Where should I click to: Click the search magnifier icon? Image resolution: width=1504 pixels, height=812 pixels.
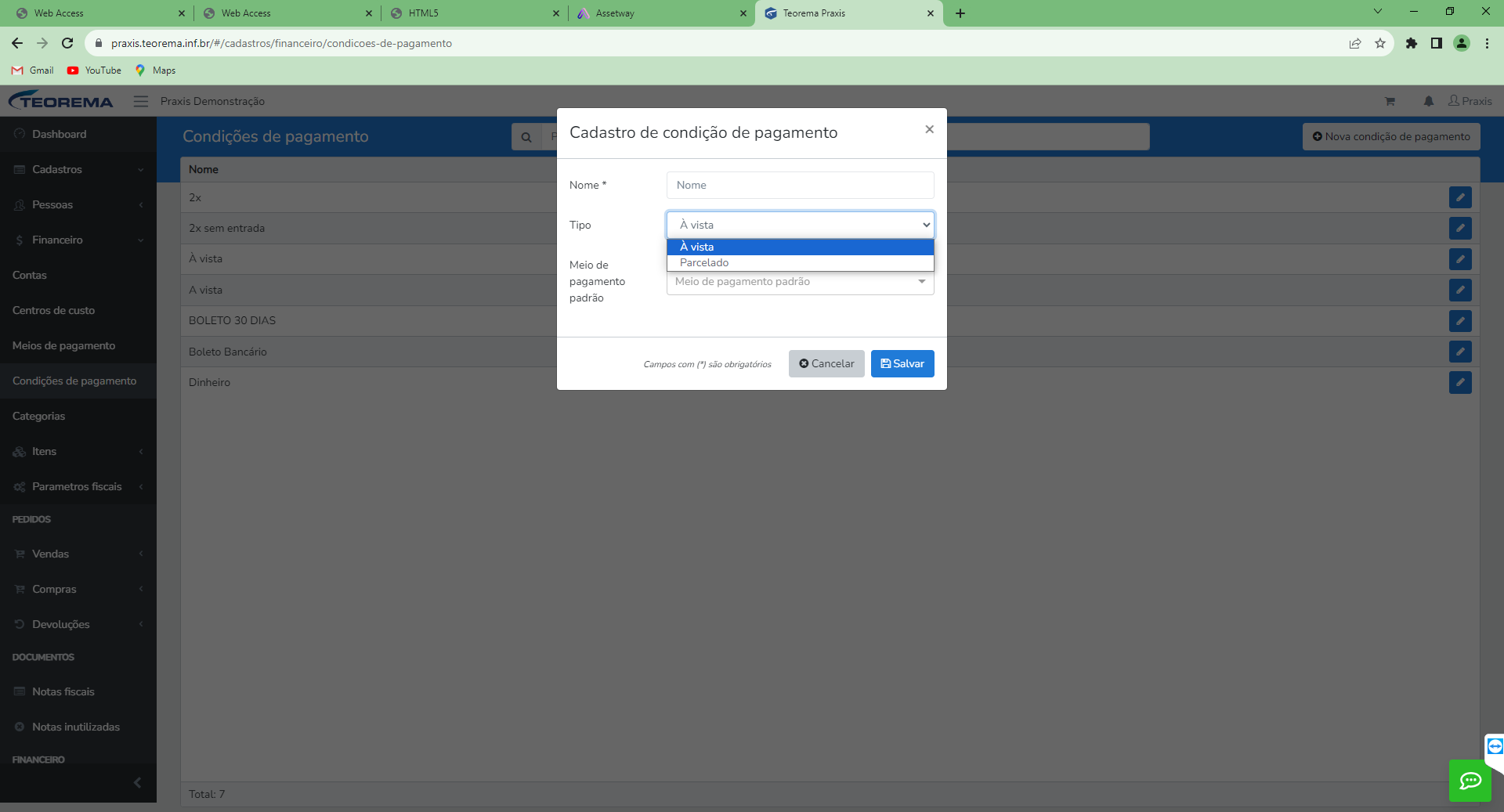526,137
